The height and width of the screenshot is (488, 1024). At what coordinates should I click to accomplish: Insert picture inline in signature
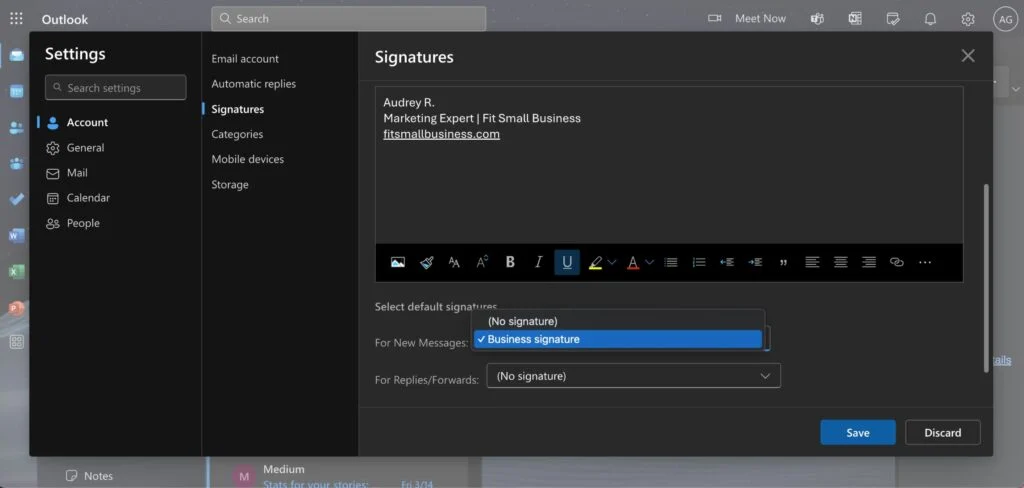398,263
